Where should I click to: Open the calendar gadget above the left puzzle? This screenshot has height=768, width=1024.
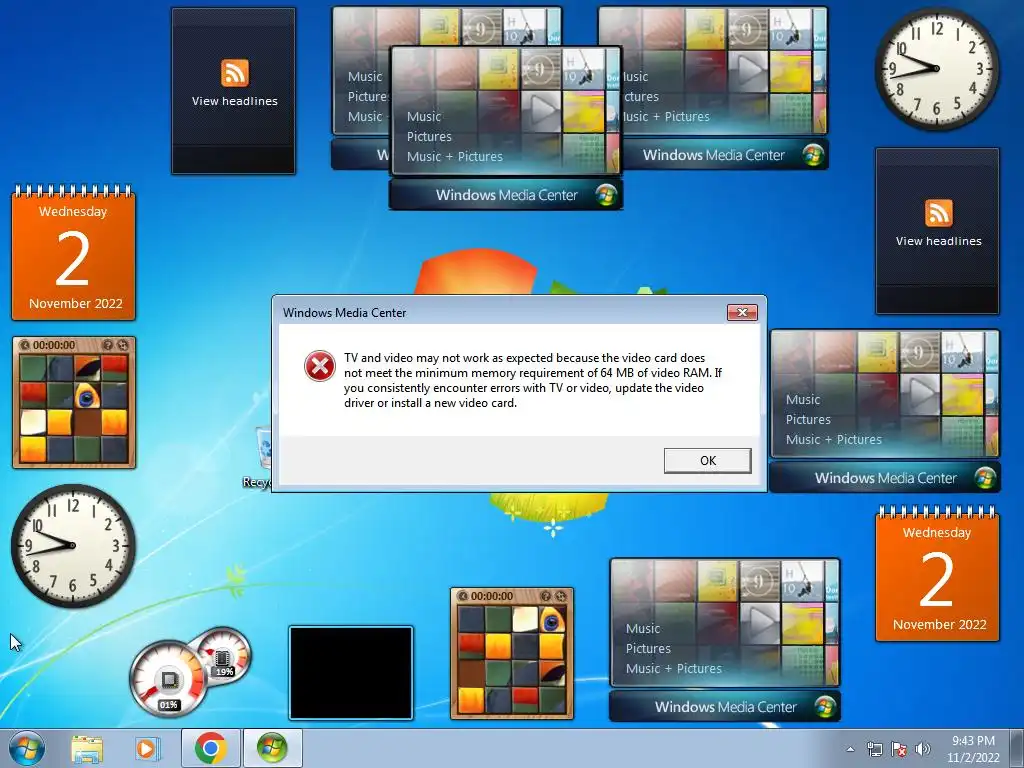(x=73, y=253)
